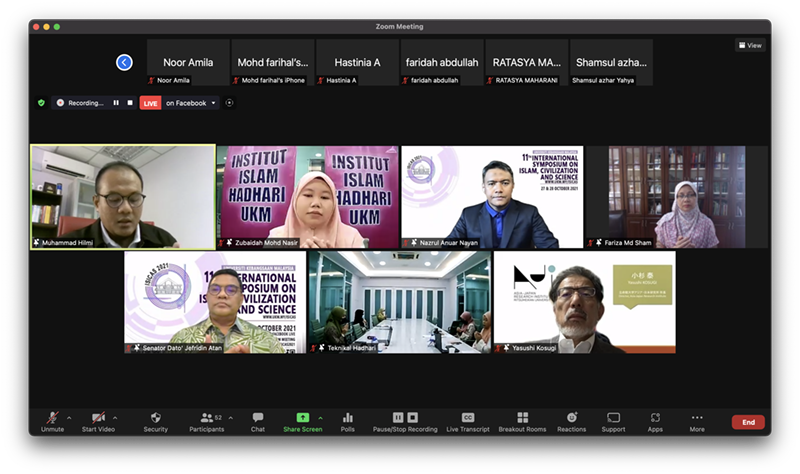The width and height of the screenshot is (800, 474).
Task: Click the Apps icon
Action: point(655,420)
